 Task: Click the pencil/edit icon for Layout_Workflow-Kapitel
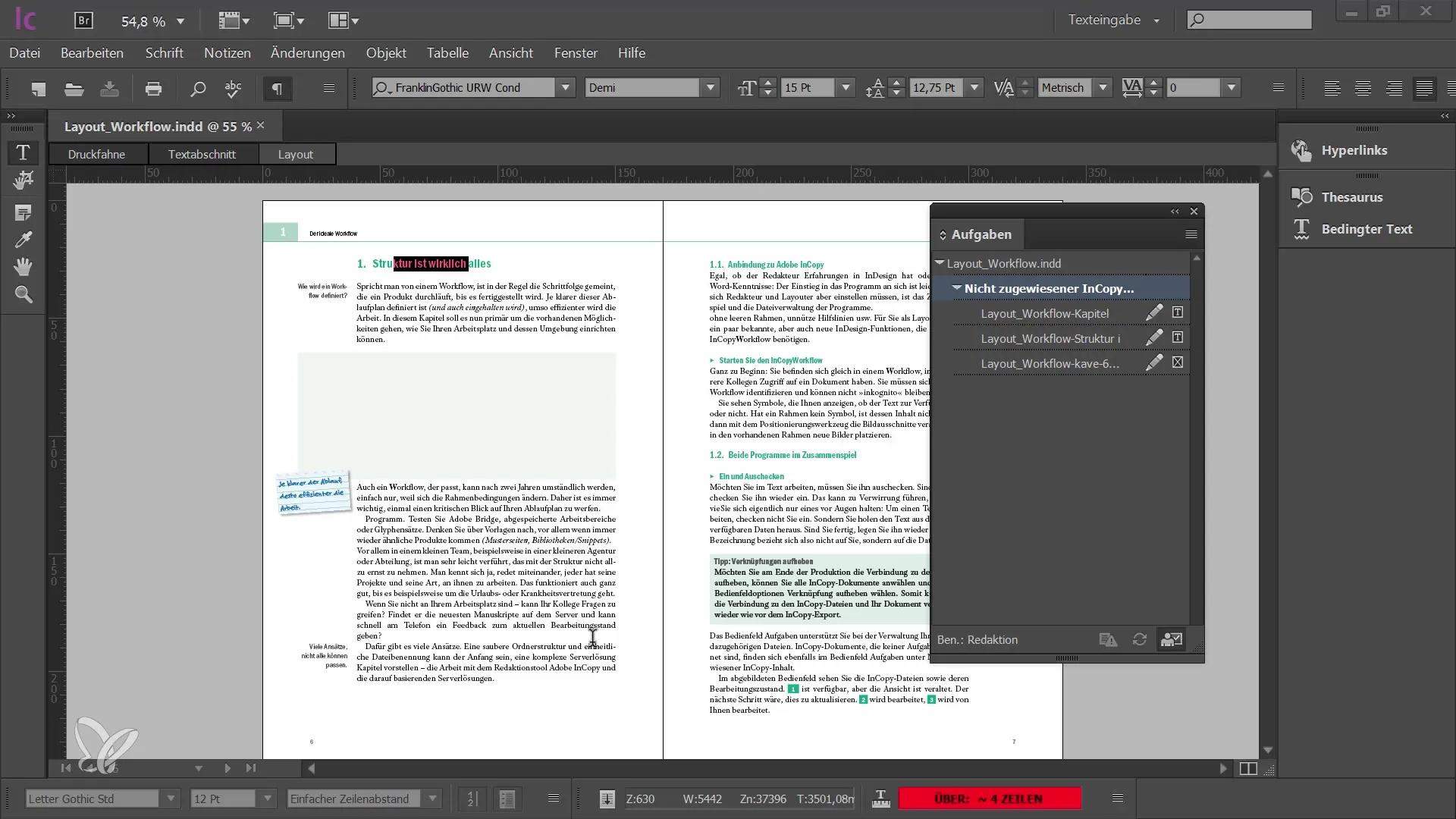point(1153,312)
